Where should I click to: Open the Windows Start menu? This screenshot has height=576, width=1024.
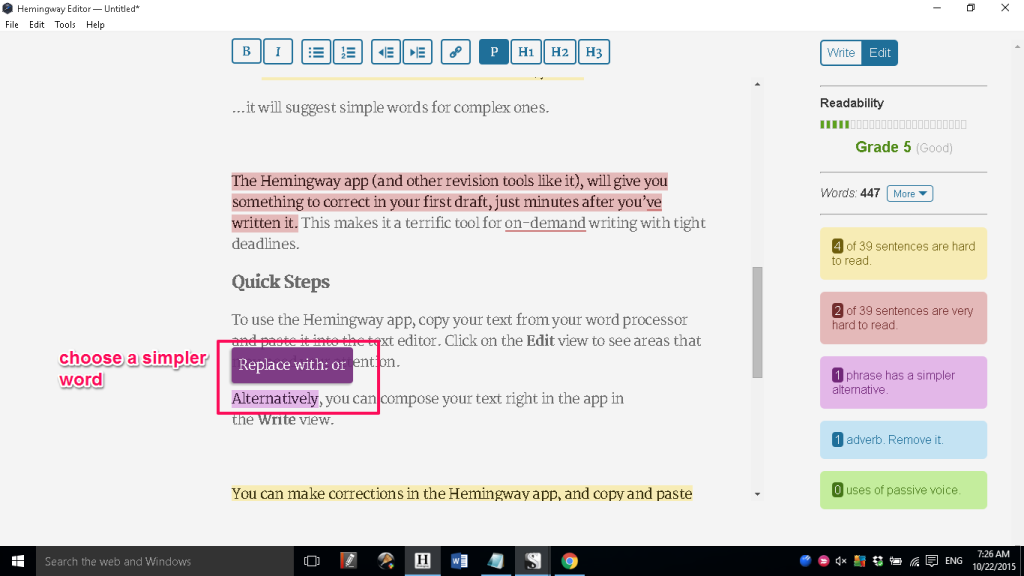[x=18, y=561]
